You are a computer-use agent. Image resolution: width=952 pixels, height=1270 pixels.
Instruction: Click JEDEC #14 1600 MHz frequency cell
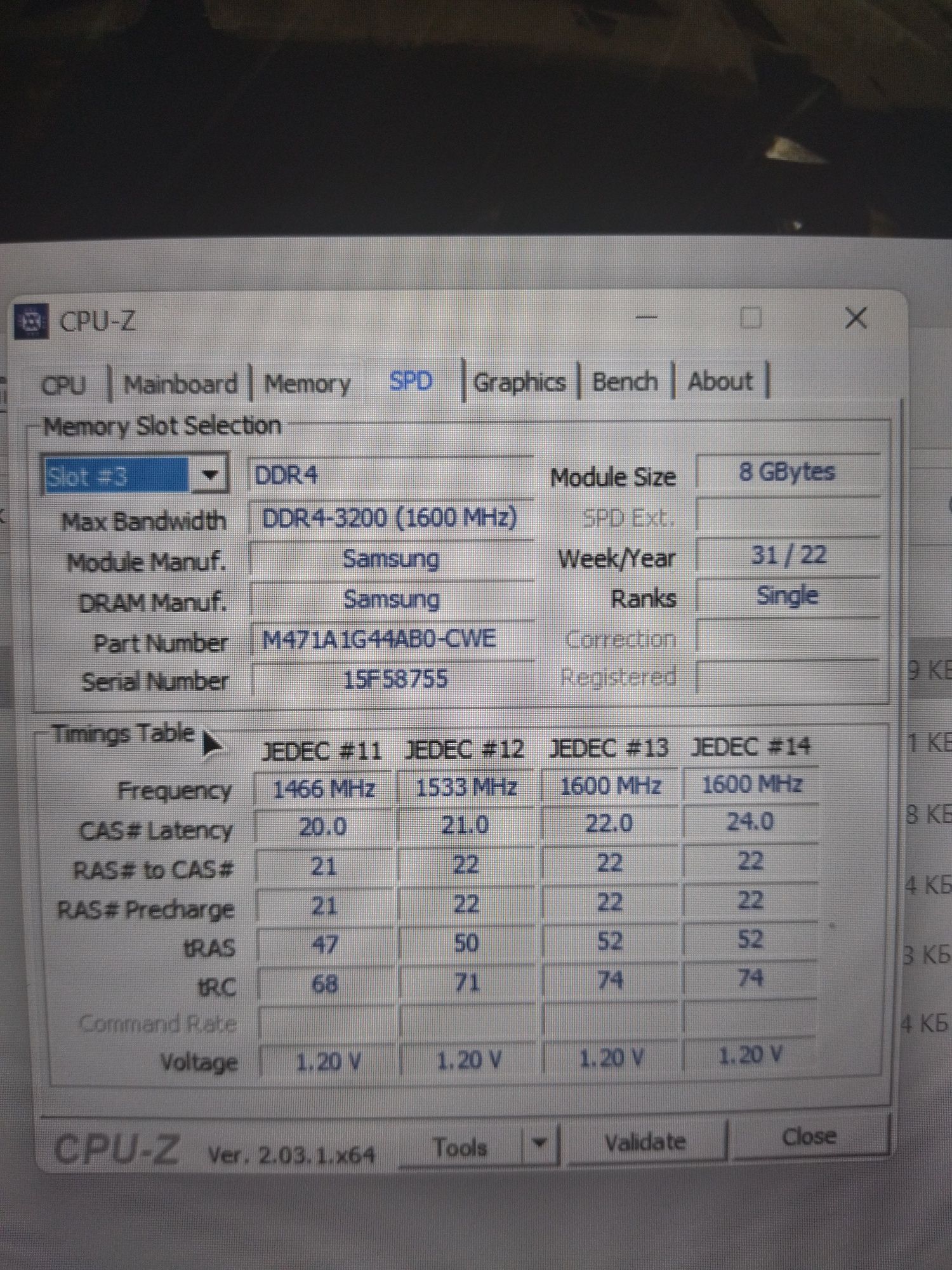[x=751, y=784]
